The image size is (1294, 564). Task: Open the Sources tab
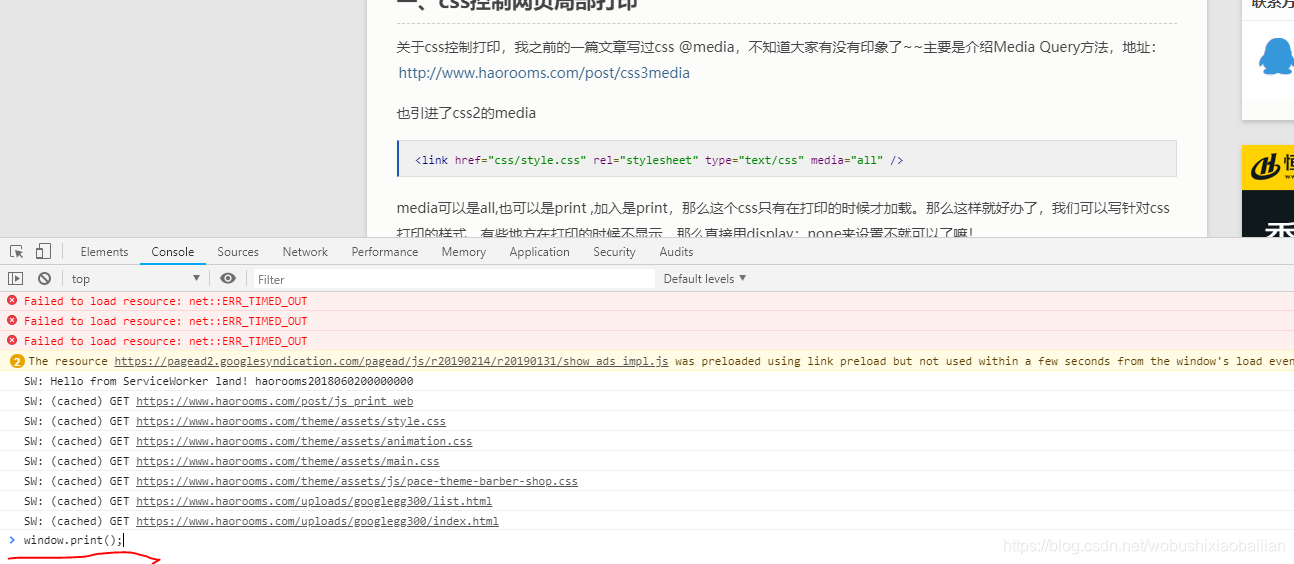(x=238, y=252)
